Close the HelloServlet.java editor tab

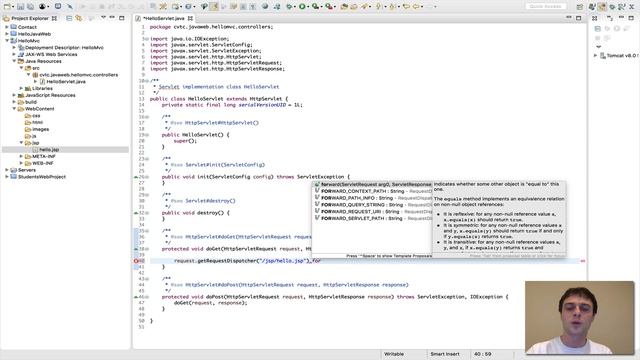point(190,18)
